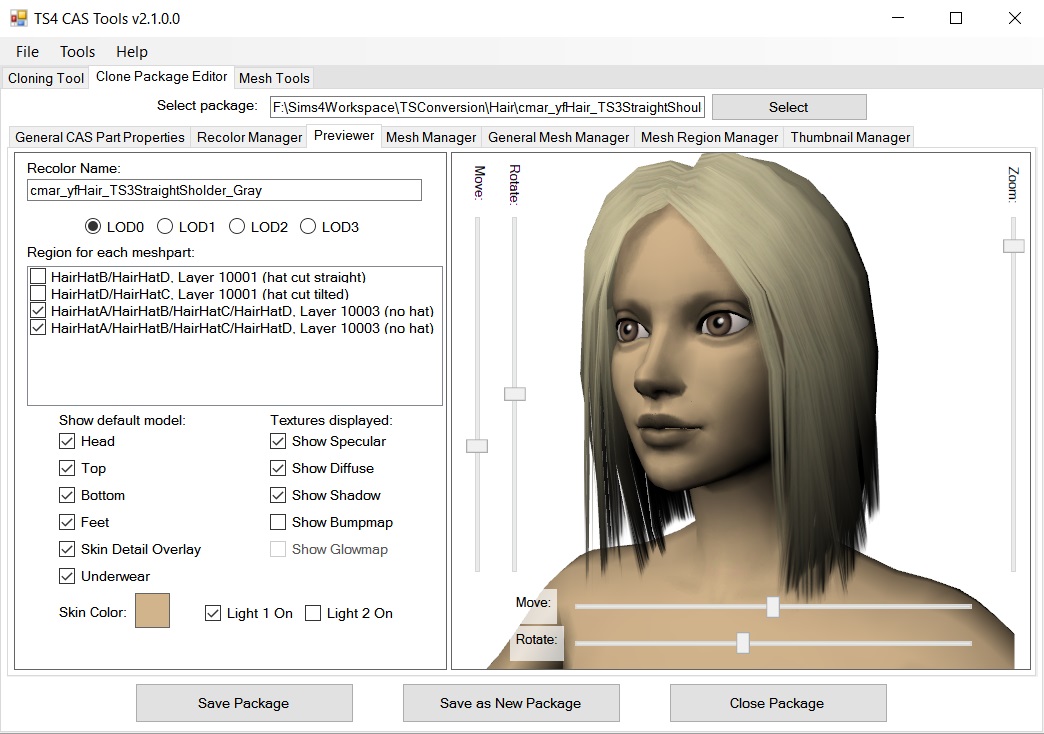Click the vertical Zoom slider handle
Viewport: 1044px width, 734px height.
click(1013, 246)
